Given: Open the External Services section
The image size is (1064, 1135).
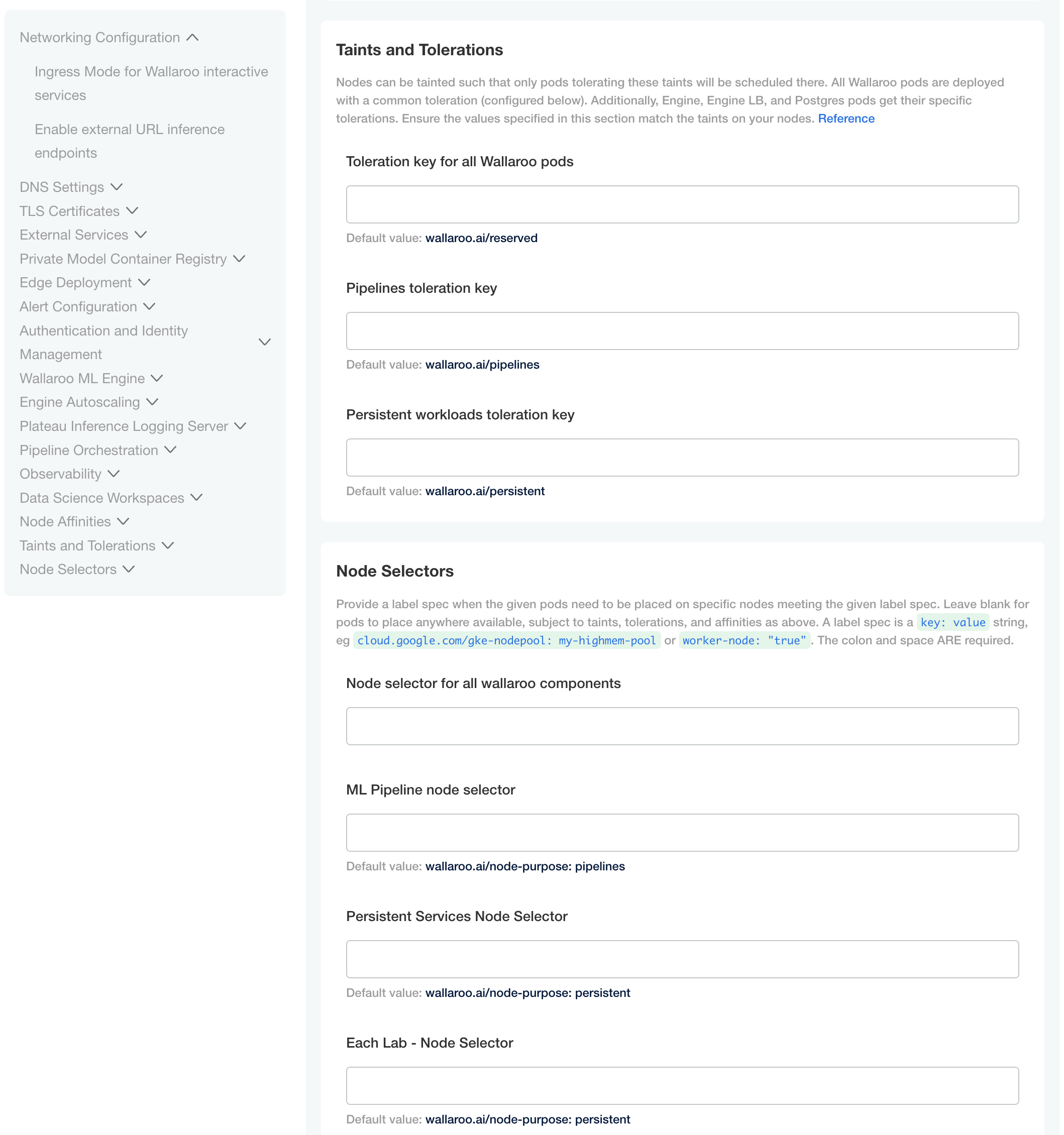Looking at the screenshot, I should pyautogui.click(x=74, y=235).
